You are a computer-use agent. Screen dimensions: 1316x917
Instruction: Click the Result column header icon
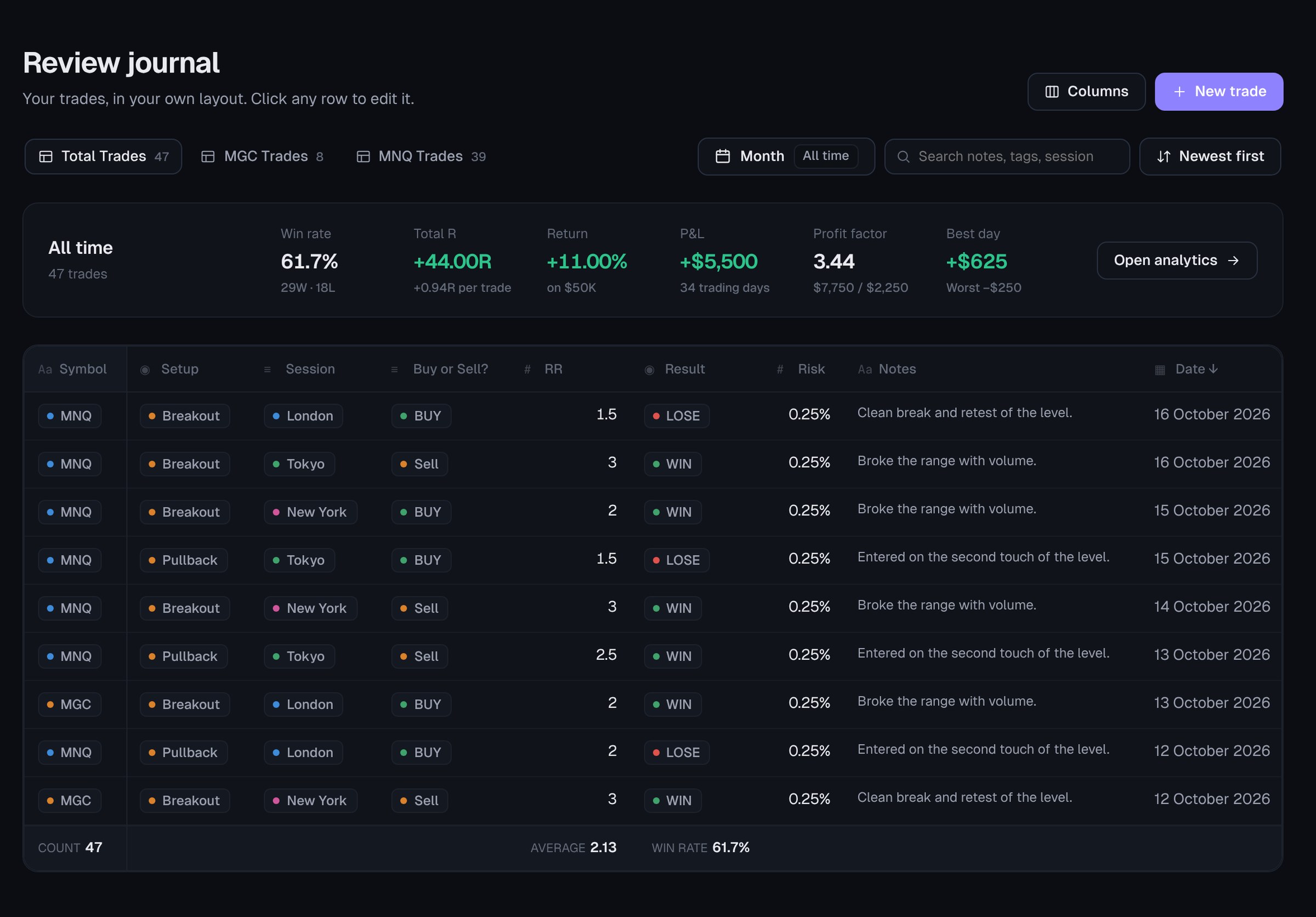[x=649, y=370]
